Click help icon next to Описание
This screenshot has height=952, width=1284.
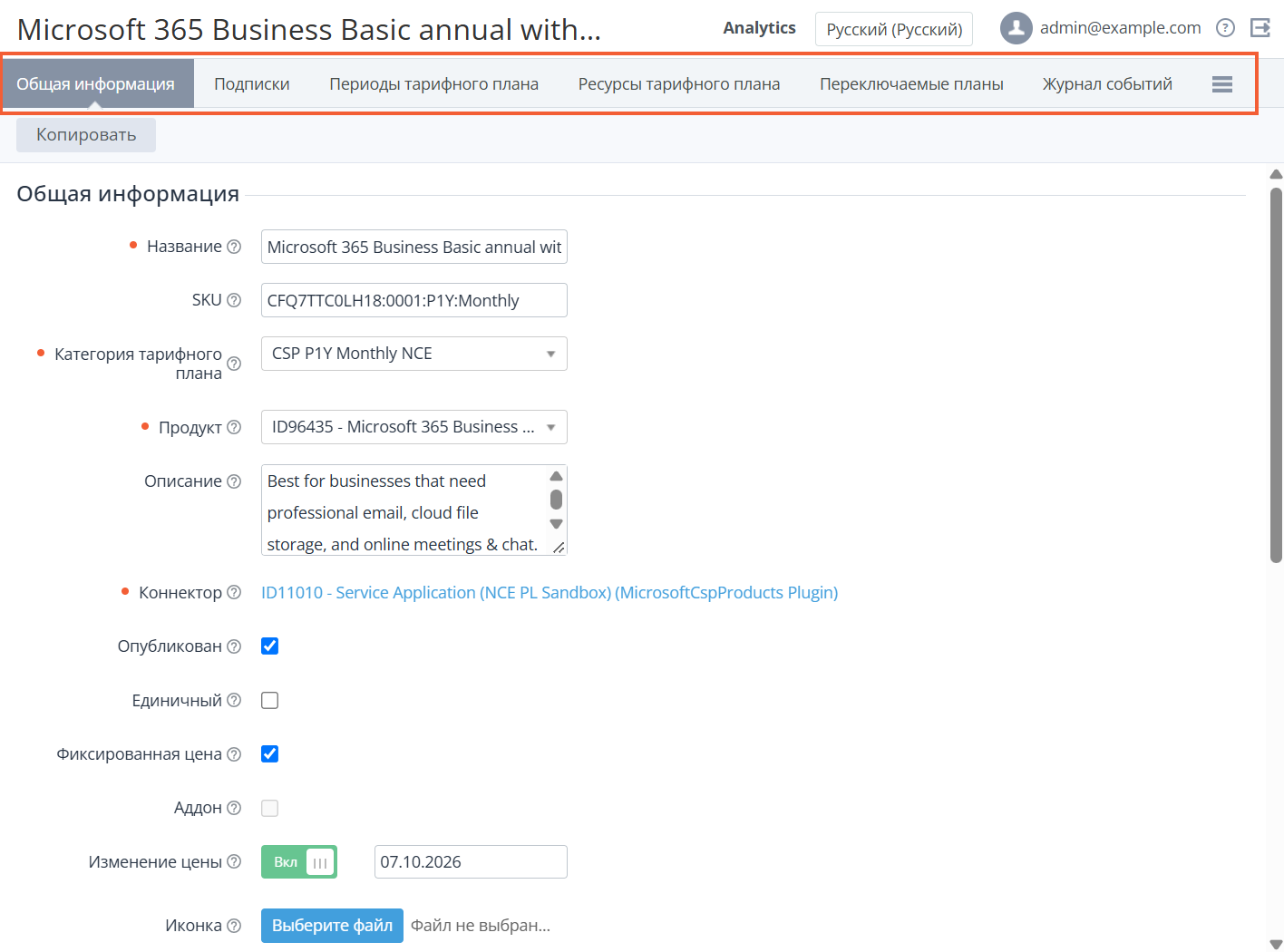[234, 481]
